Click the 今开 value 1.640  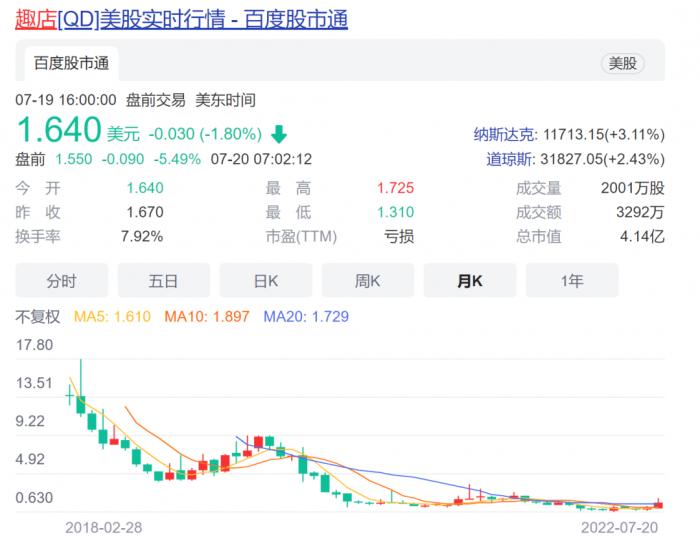pos(145,188)
